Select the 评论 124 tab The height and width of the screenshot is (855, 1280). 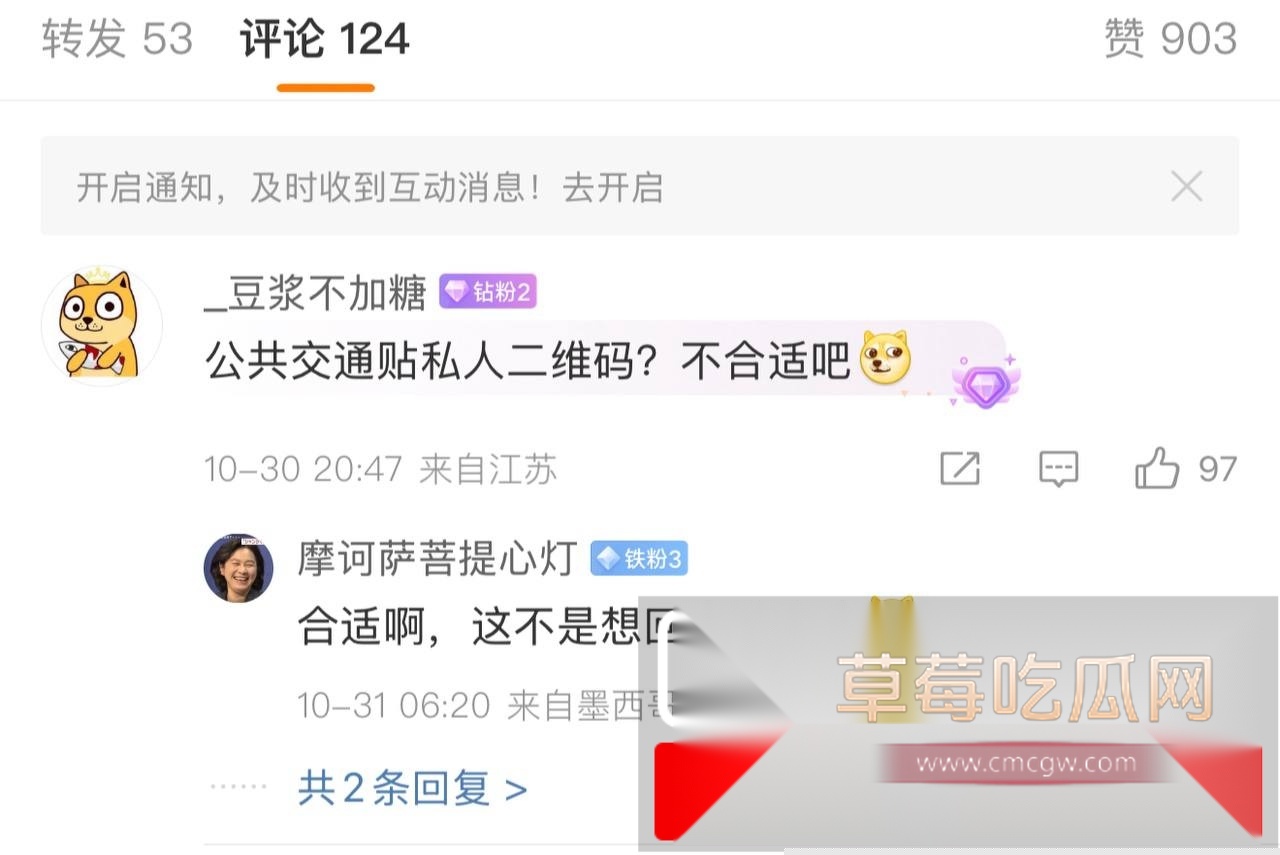point(325,39)
